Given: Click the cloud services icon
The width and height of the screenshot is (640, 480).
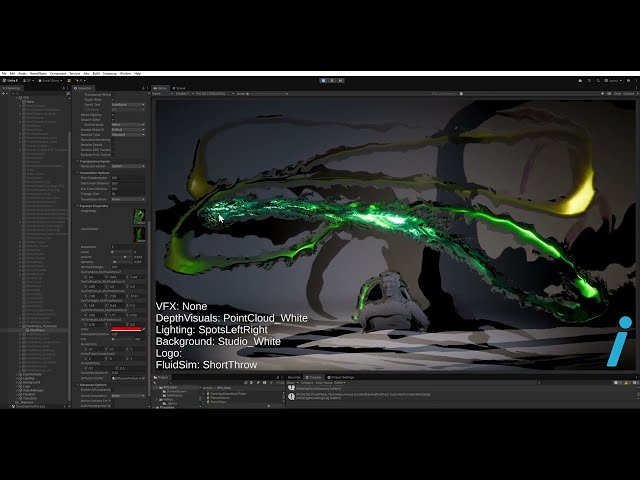Looking at the screenshot, I should coord(580,81).
